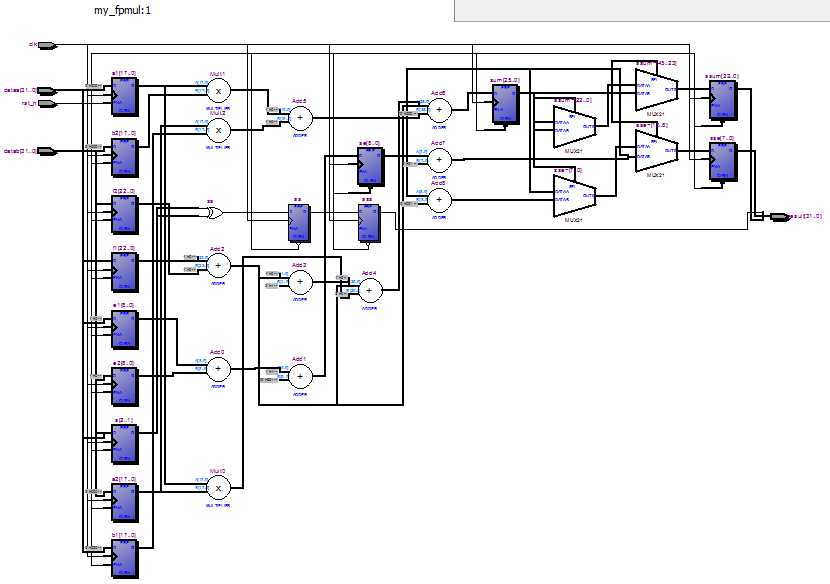Select the Mult1 multiplier block
The image size is (830, 584).
tap(218, 91)
